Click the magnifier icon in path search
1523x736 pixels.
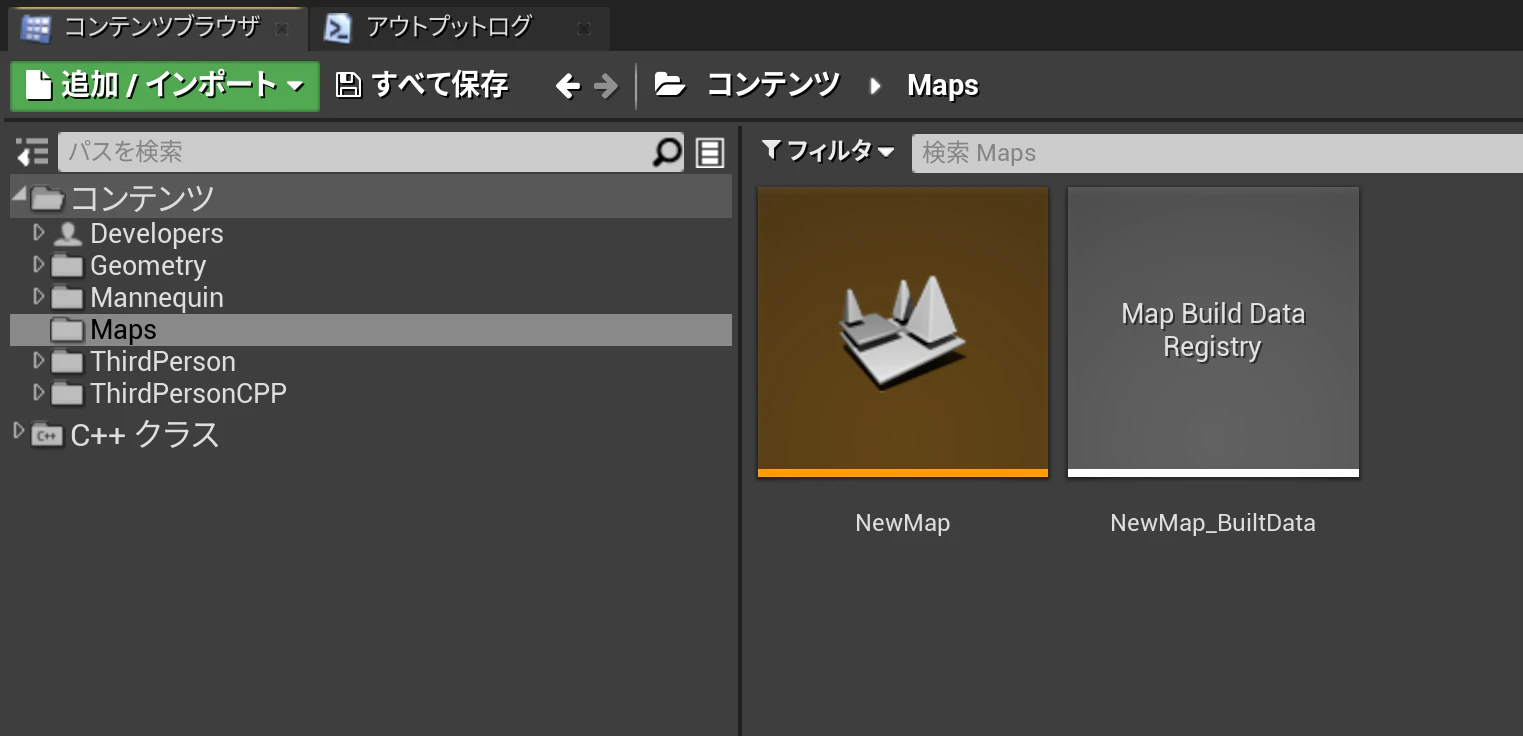coord(666,152)
